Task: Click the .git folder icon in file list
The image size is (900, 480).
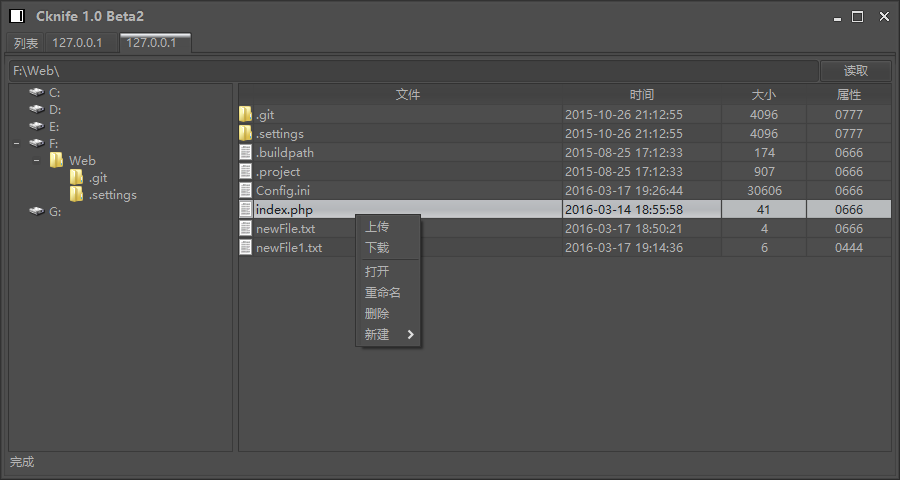Action: (x=246, y=115)
